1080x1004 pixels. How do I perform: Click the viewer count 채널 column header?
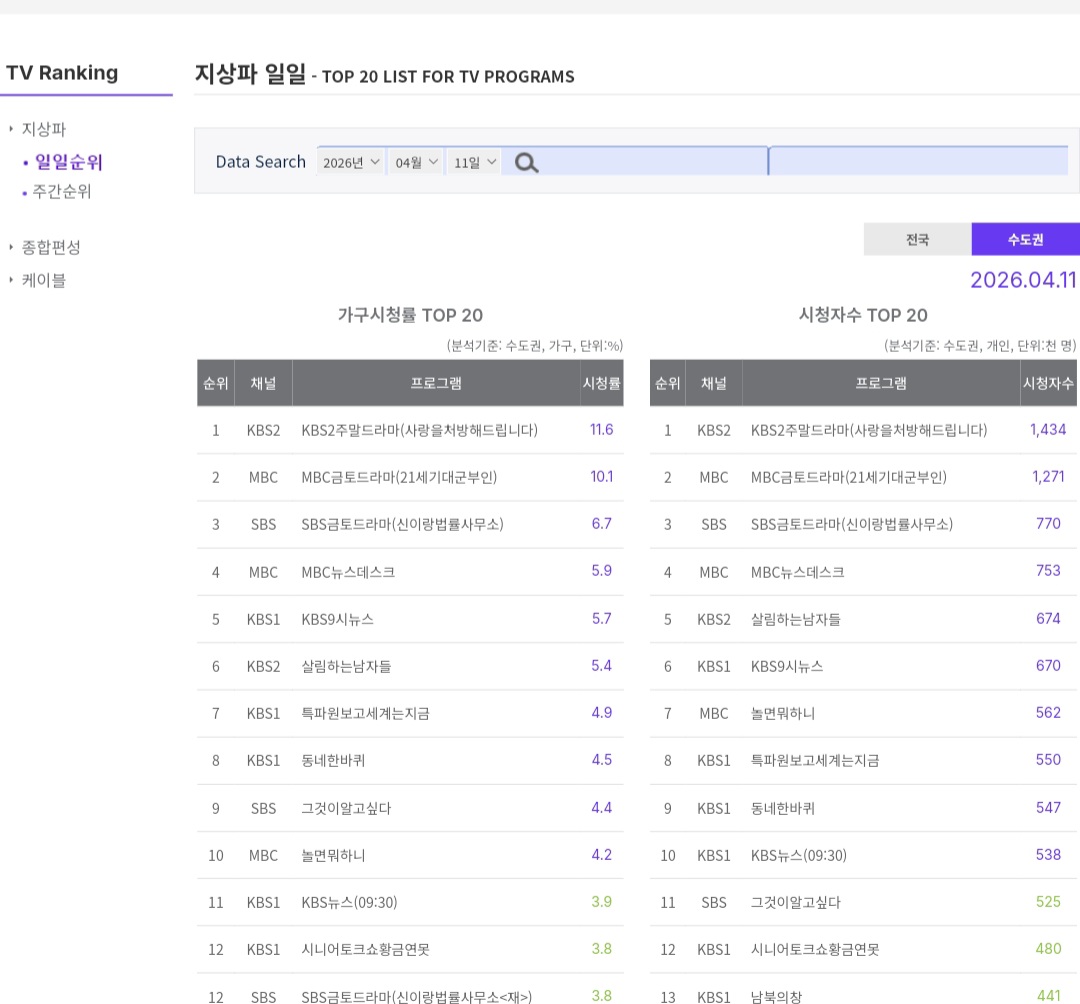pyautogui.click(x=714, y=383)
